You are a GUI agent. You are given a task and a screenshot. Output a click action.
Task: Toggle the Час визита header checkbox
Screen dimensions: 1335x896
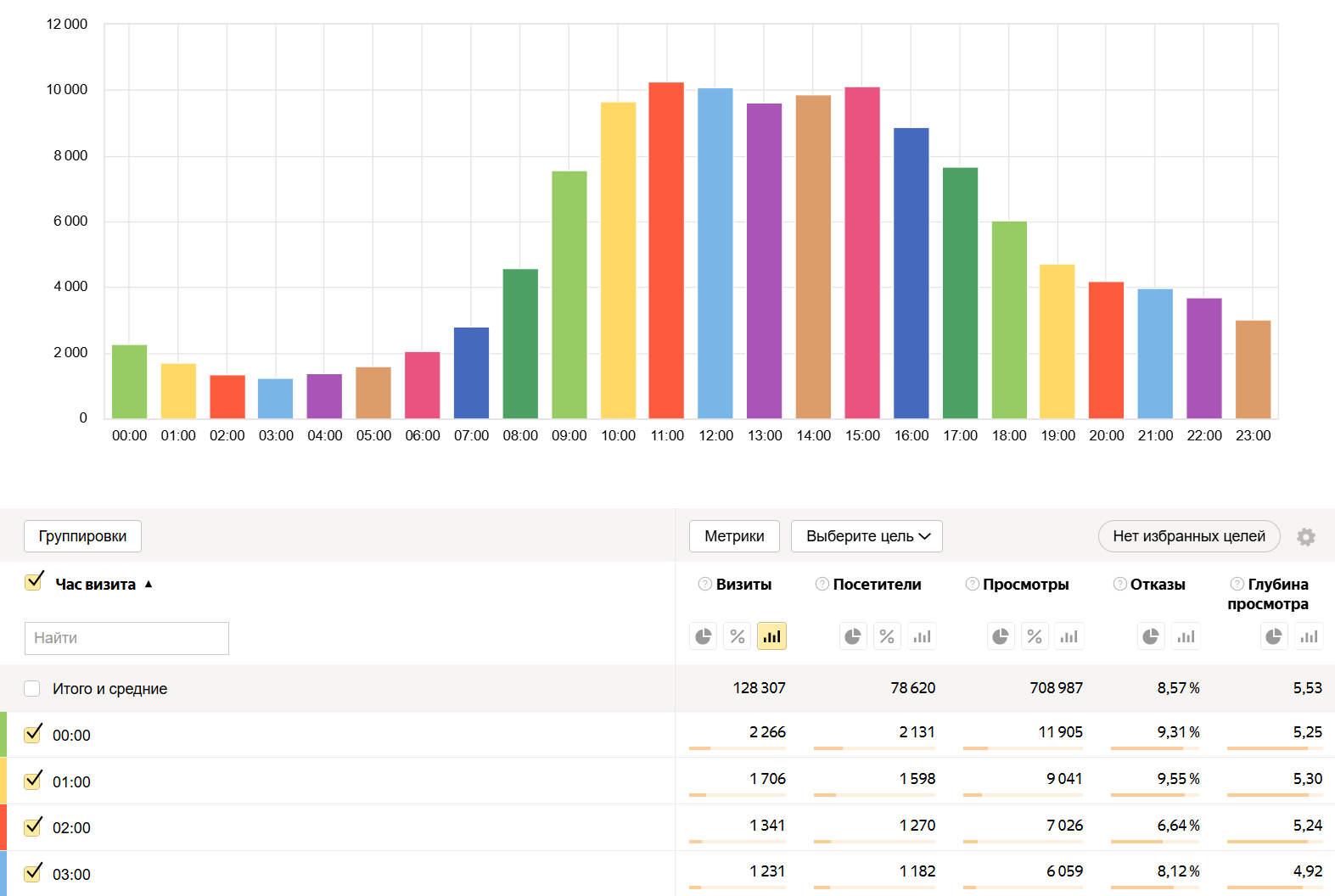click(35, 582)
